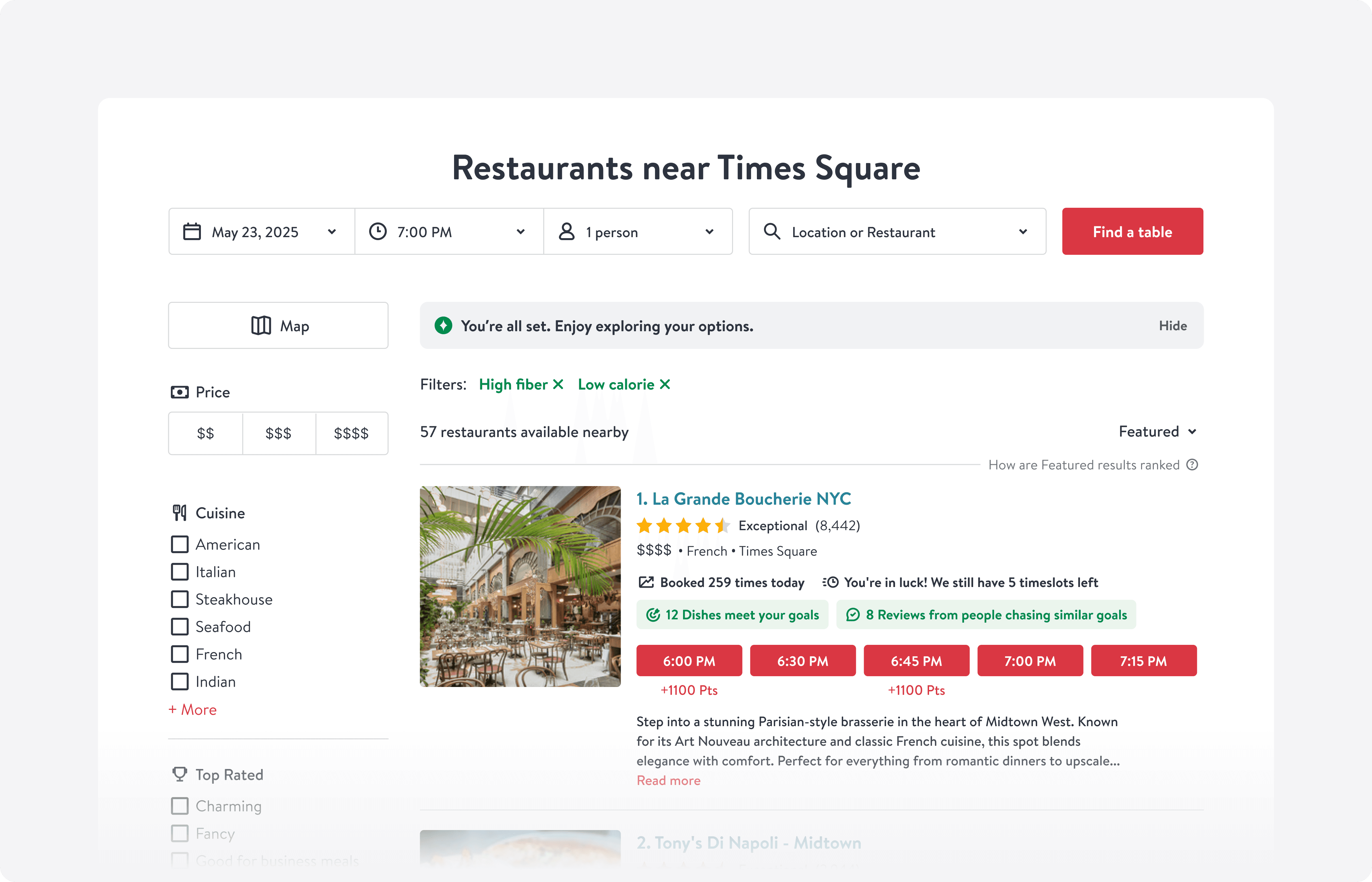Click the green compass icon in the banner
The height and width of the screenshot is (882, 1372).
point(443,326)
